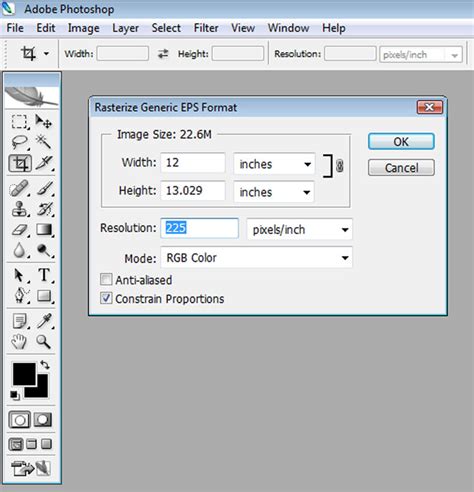Open the Layer menu
The image size is (474, 492).
tap(125, 29)
